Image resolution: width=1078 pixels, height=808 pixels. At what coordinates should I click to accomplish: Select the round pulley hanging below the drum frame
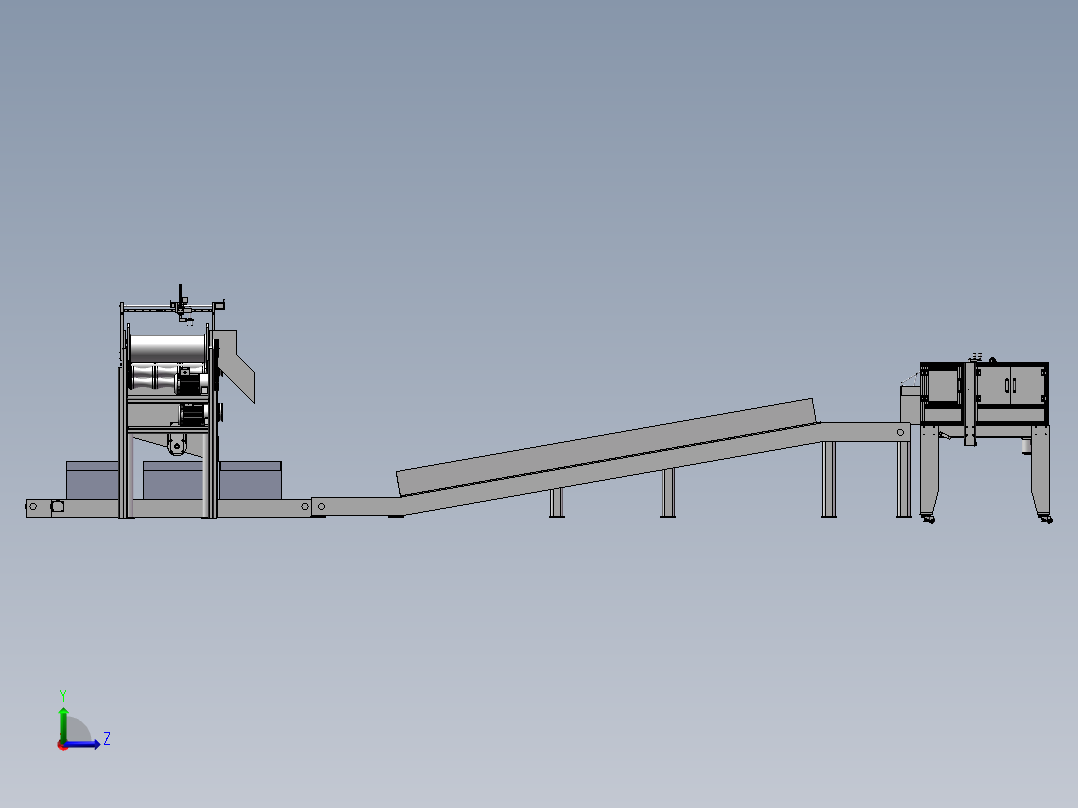[x=177, y=446]
